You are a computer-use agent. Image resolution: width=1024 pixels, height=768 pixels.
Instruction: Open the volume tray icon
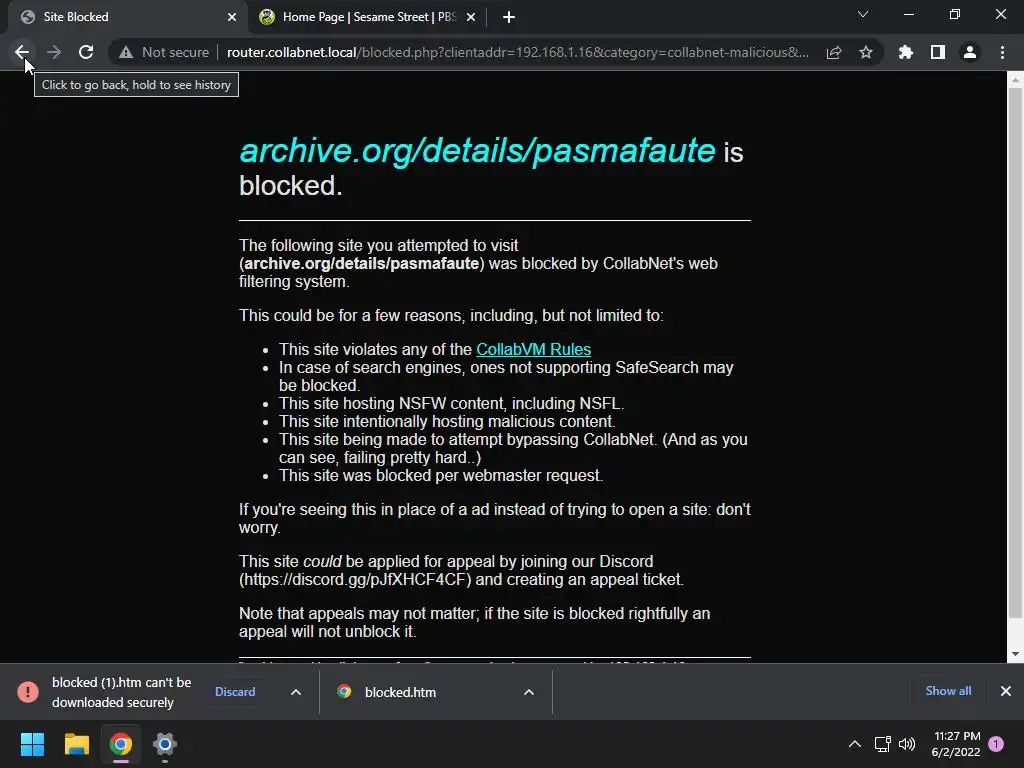click(907, 744)
